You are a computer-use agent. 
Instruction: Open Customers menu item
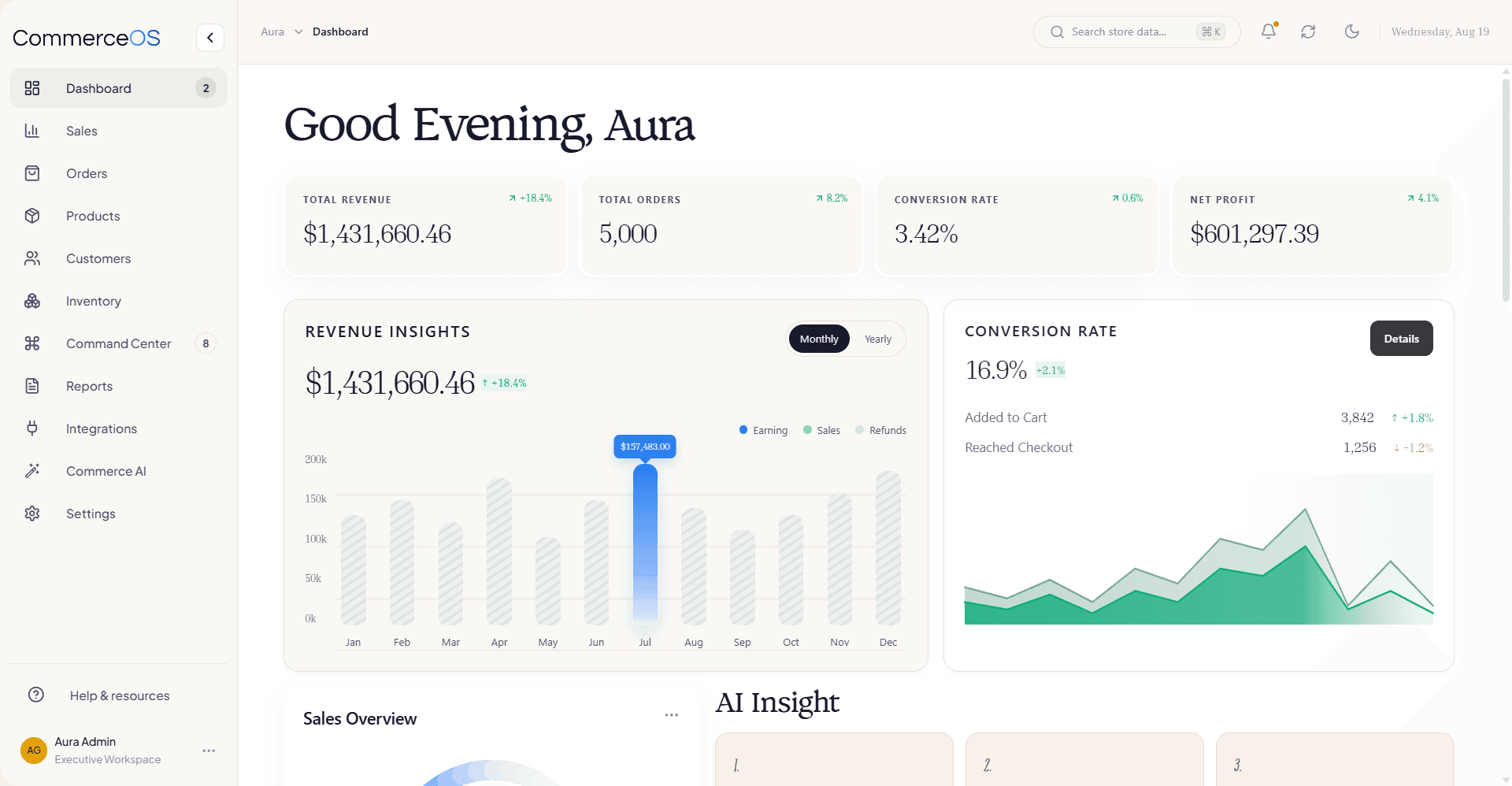(118, 258)
